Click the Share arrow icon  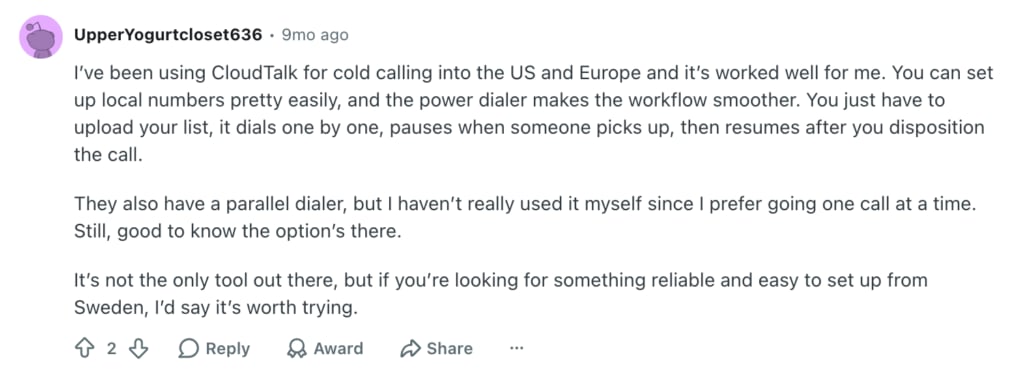point(410,349)
